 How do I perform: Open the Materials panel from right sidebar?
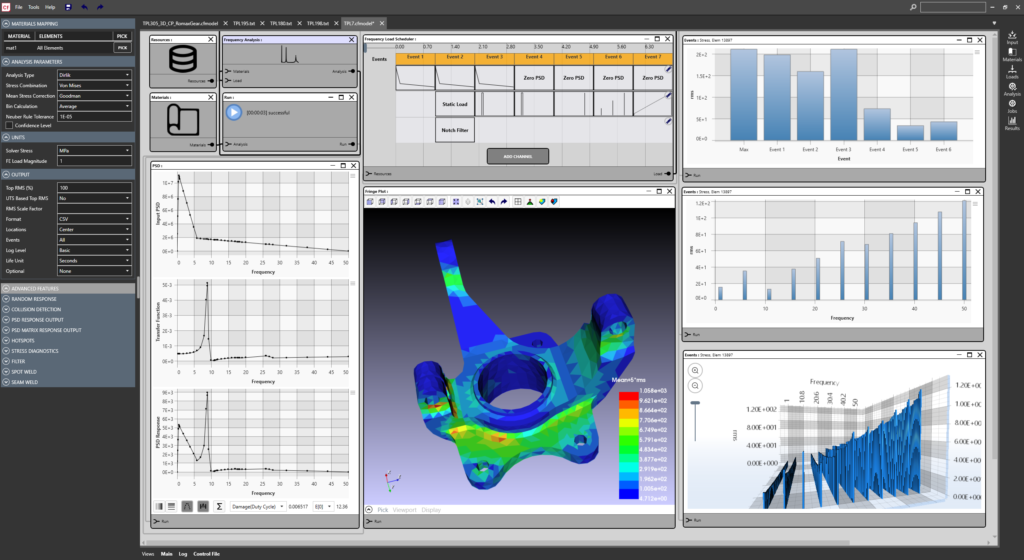[x=1012, y=55]
